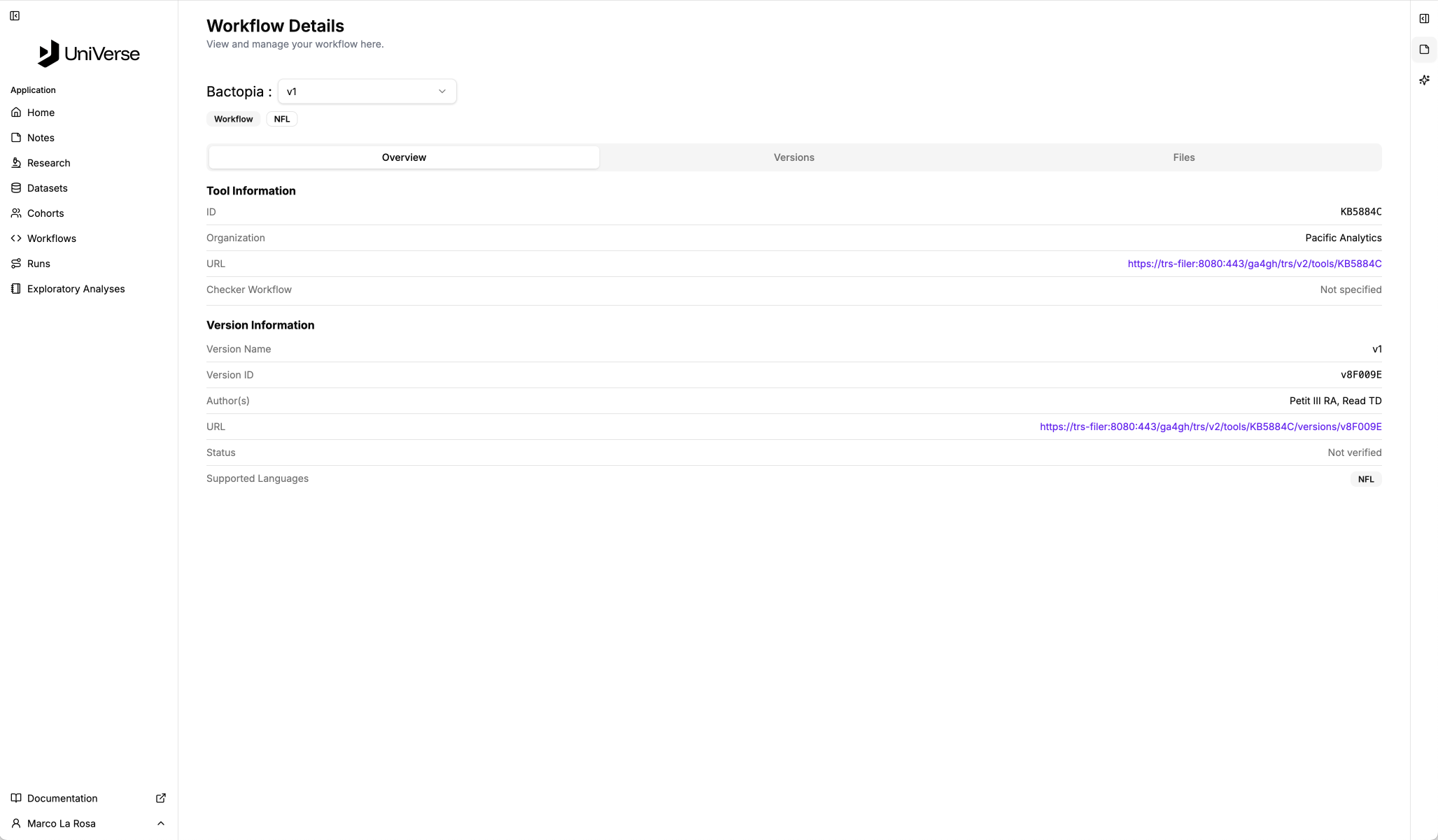The width and height of the screenshot is (1438, 840).
Task: Open the Home page icon
Action: tap(16, 113)
